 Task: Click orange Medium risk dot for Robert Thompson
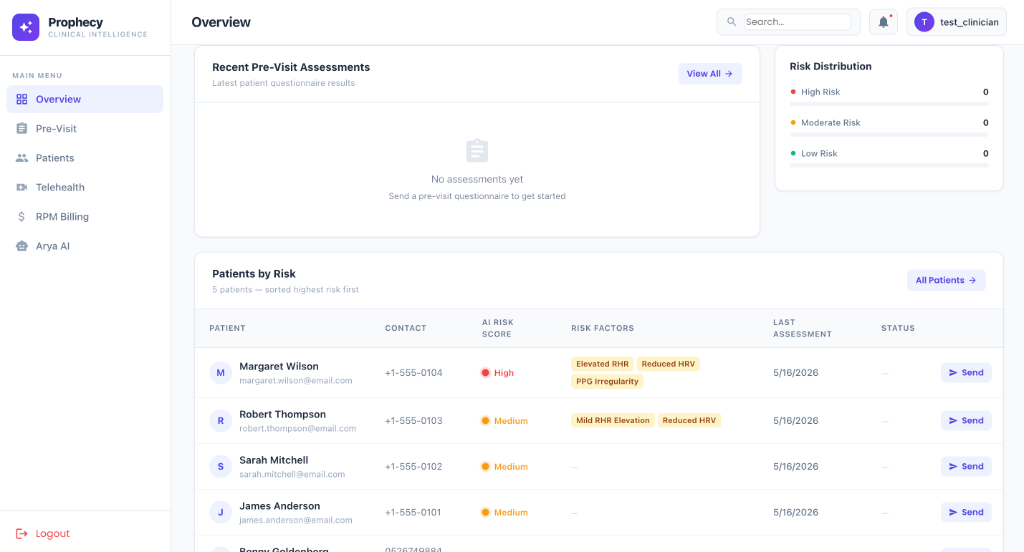(485, 421)
